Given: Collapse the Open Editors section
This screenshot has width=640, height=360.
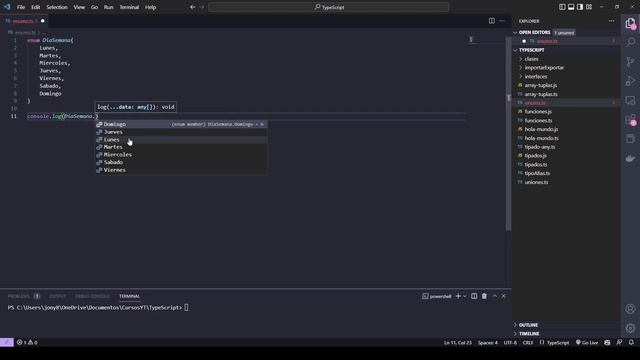Looking at the screenshot, I should [534, 32].
